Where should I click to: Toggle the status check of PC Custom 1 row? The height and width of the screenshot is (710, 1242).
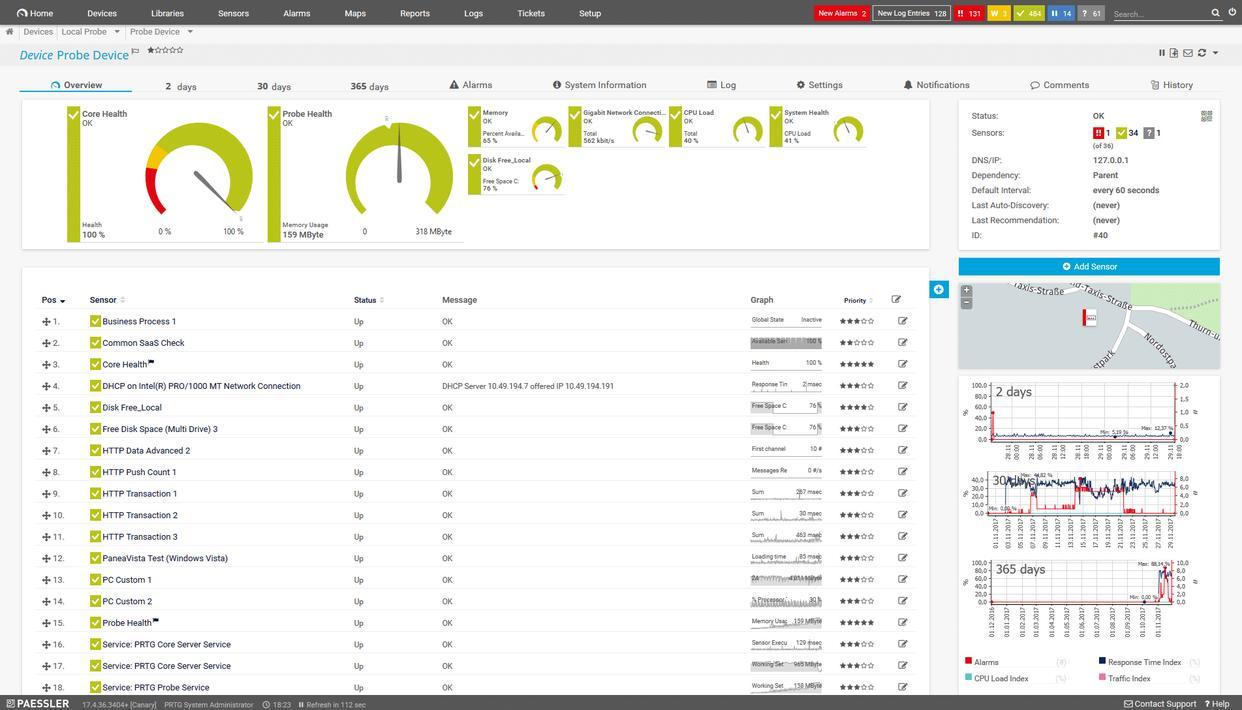[x=95, y=579]
